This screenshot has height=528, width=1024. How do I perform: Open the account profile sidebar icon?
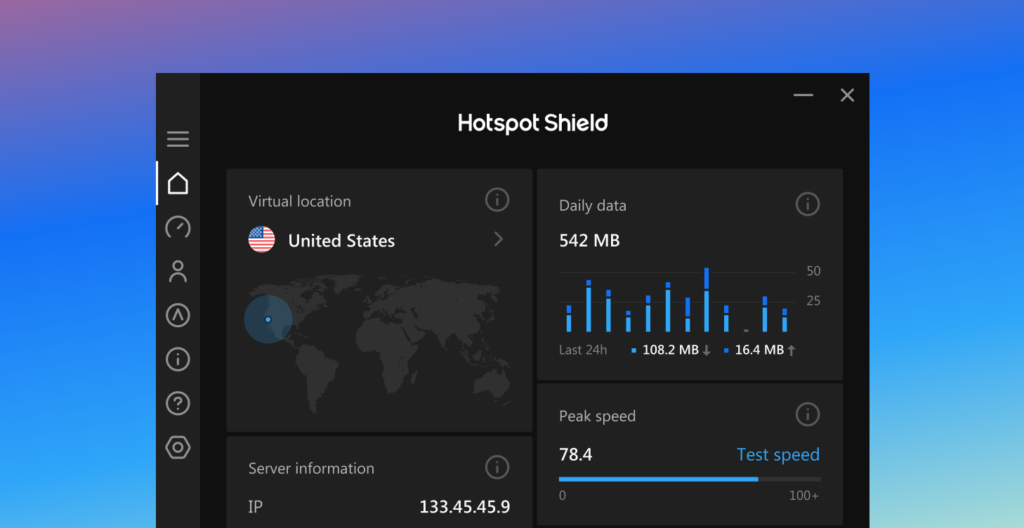pos(178,271)
